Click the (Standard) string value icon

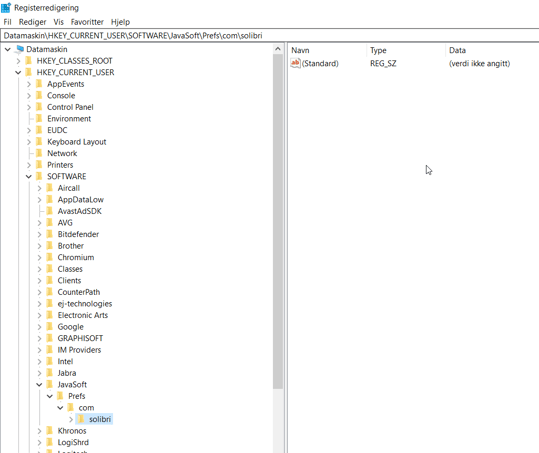click(295, 63)
